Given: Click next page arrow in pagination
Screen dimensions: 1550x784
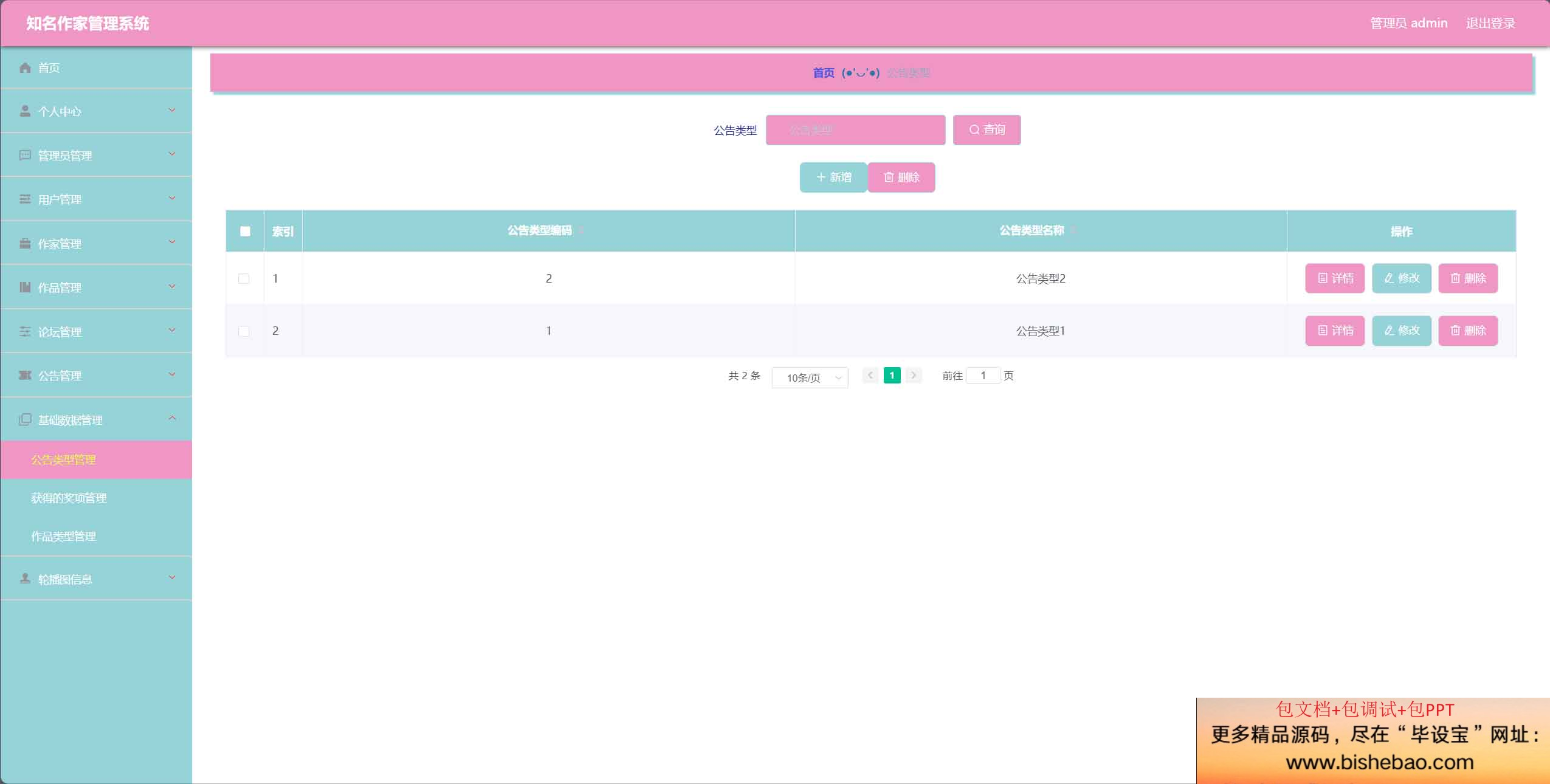Looking at the screenshot, I should pos(914,376).
